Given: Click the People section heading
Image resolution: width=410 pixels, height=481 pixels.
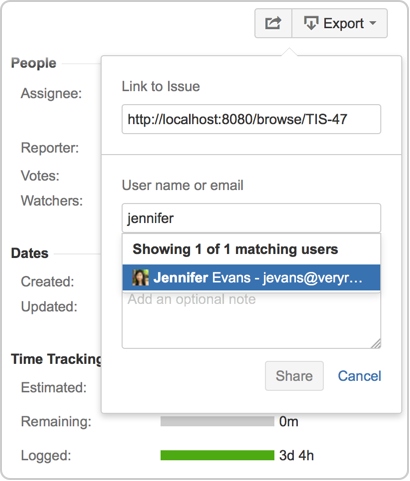Looking at the screenshot, I should point(34,63).
